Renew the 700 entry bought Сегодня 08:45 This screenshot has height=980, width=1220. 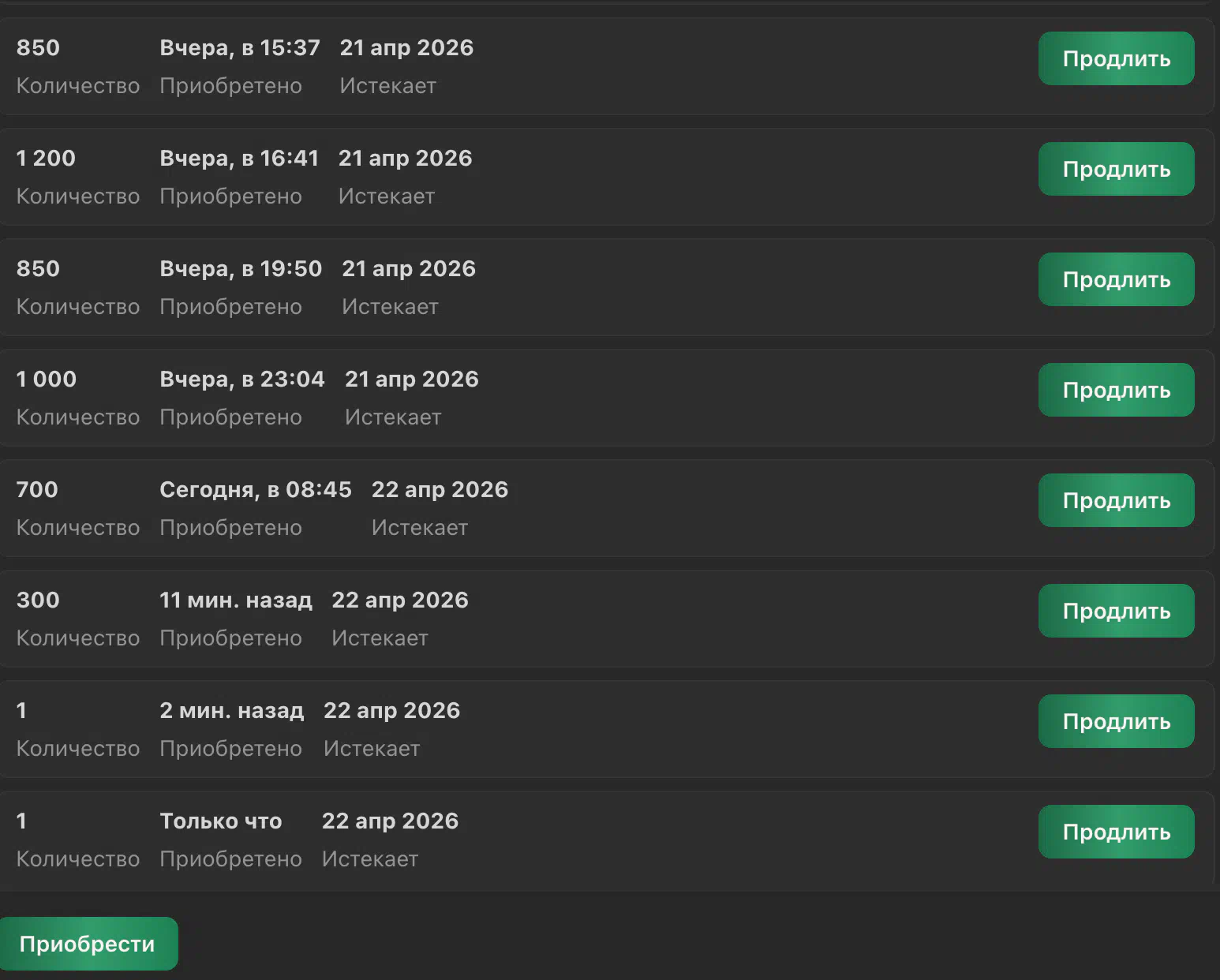[1116, 500]
